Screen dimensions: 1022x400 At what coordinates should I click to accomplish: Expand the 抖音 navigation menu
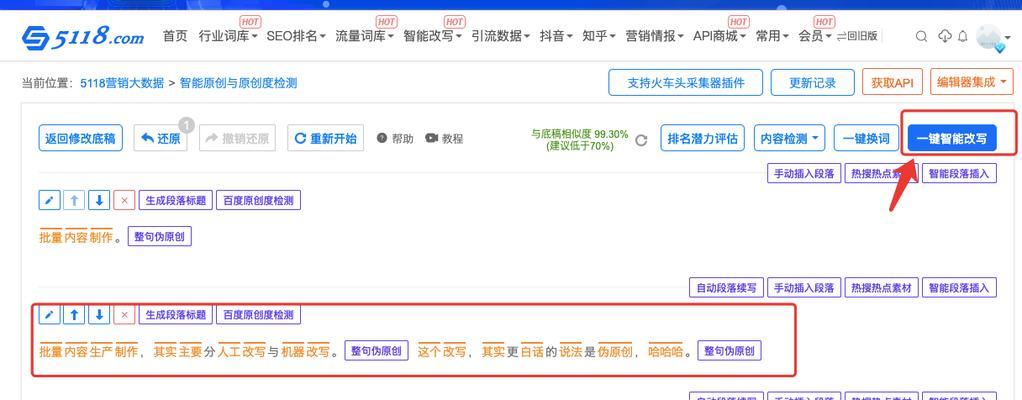pos(556,36)
